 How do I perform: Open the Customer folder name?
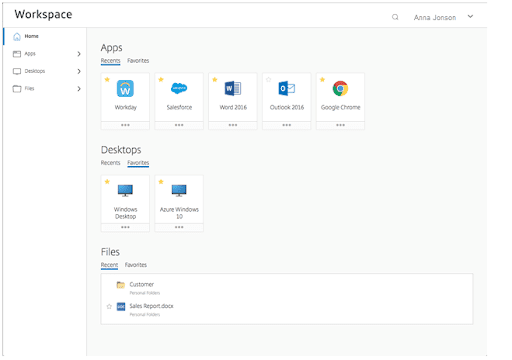point(142,284)
